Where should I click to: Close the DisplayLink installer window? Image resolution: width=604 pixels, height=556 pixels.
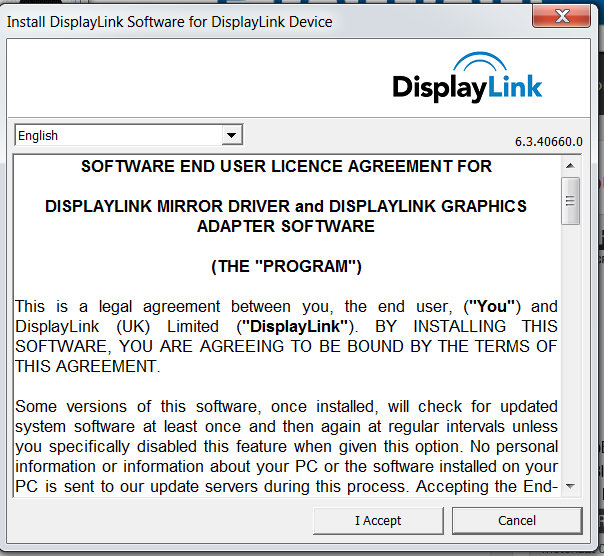point(561,16)
